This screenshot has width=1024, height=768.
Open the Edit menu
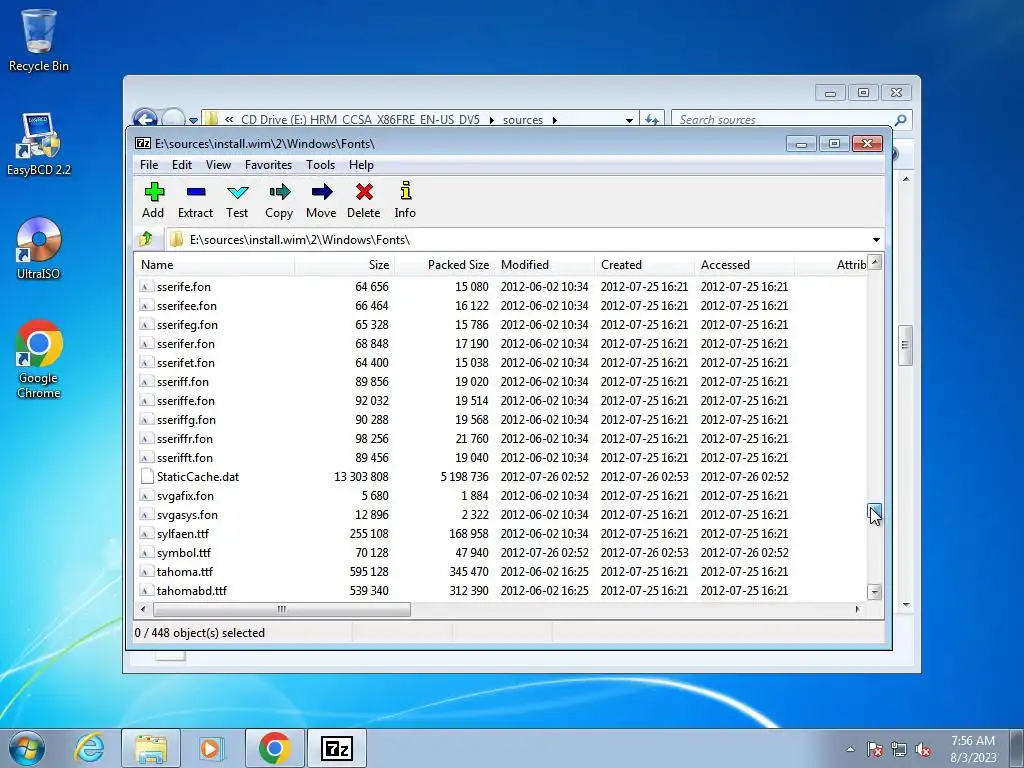[x=182, y=165]
